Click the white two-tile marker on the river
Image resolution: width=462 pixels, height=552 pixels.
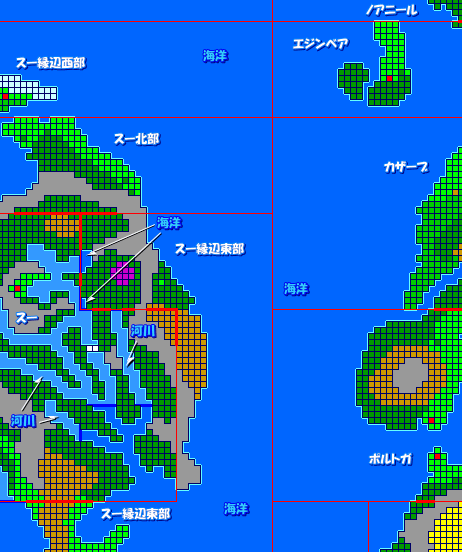[93, 349]
